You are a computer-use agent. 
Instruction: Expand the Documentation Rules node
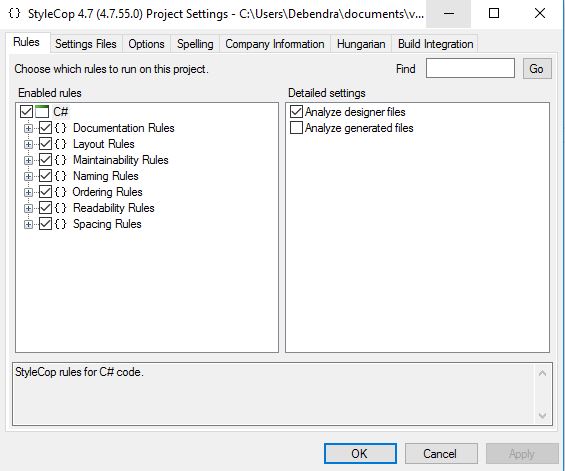point(28,128)
